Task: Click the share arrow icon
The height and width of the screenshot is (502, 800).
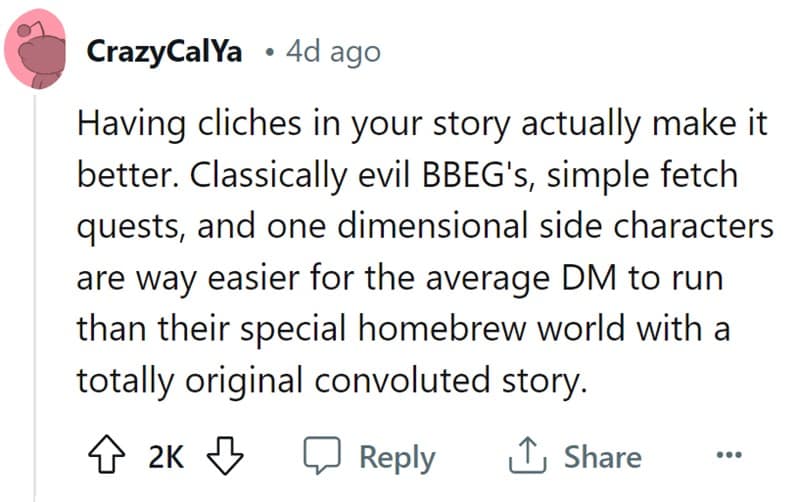Action: [528, 457]
